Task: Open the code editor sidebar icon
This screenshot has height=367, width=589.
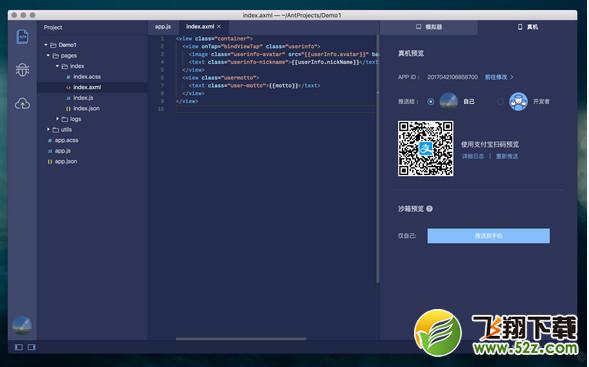Action: [x=23, y=37]
